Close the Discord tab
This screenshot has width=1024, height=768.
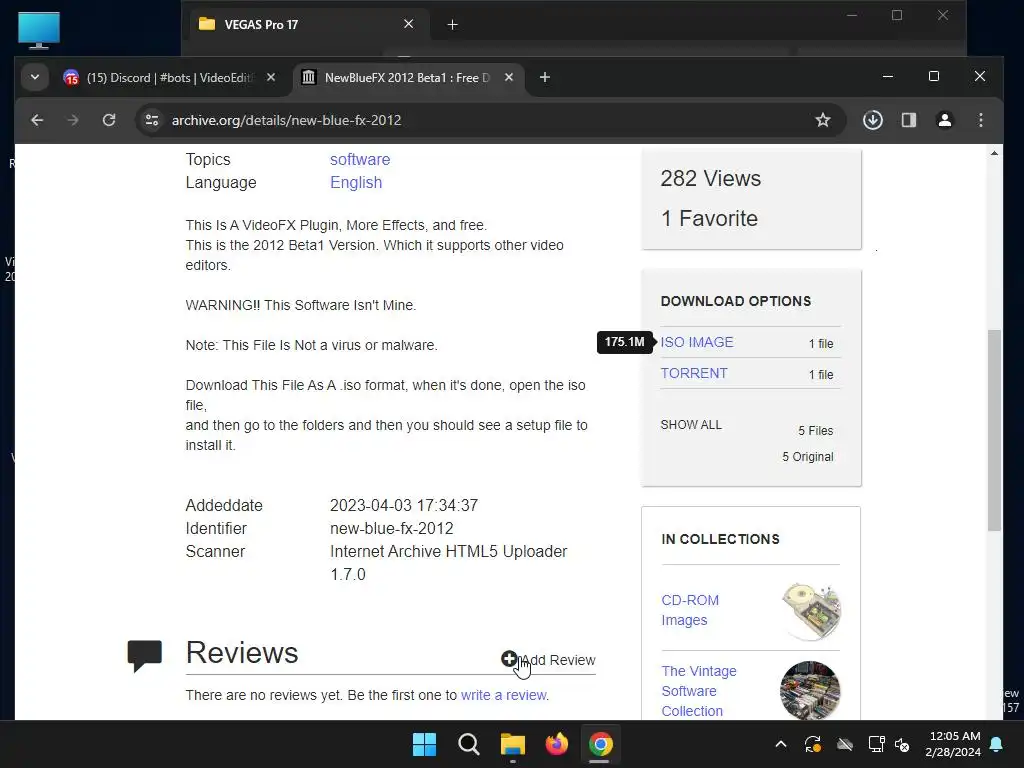271,77
